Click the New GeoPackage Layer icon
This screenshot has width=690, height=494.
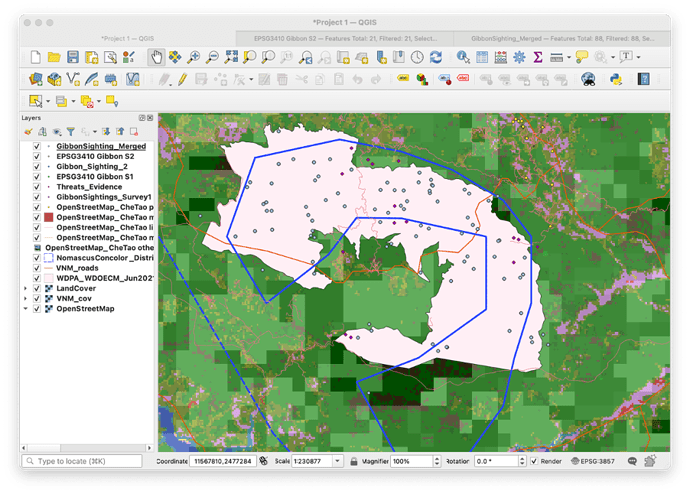(54, 79)
